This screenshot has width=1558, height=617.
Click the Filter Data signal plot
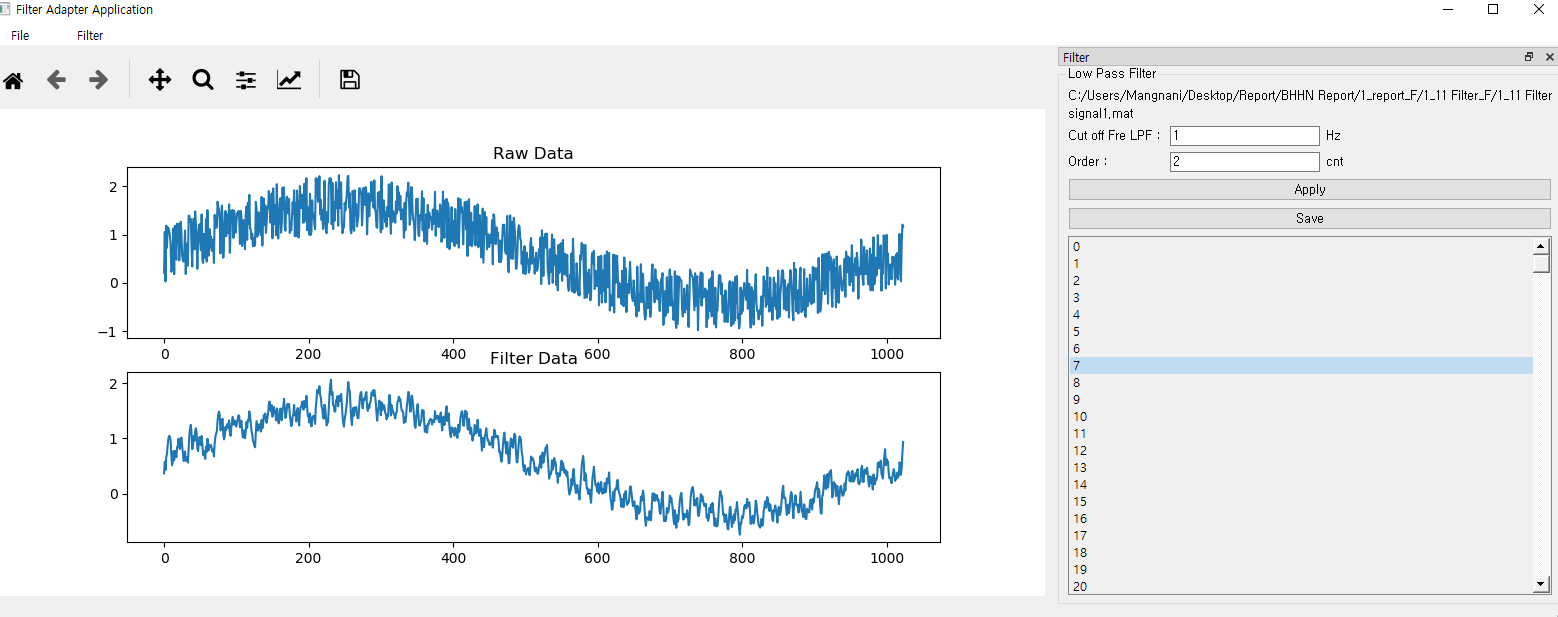[x=534, y=458]
